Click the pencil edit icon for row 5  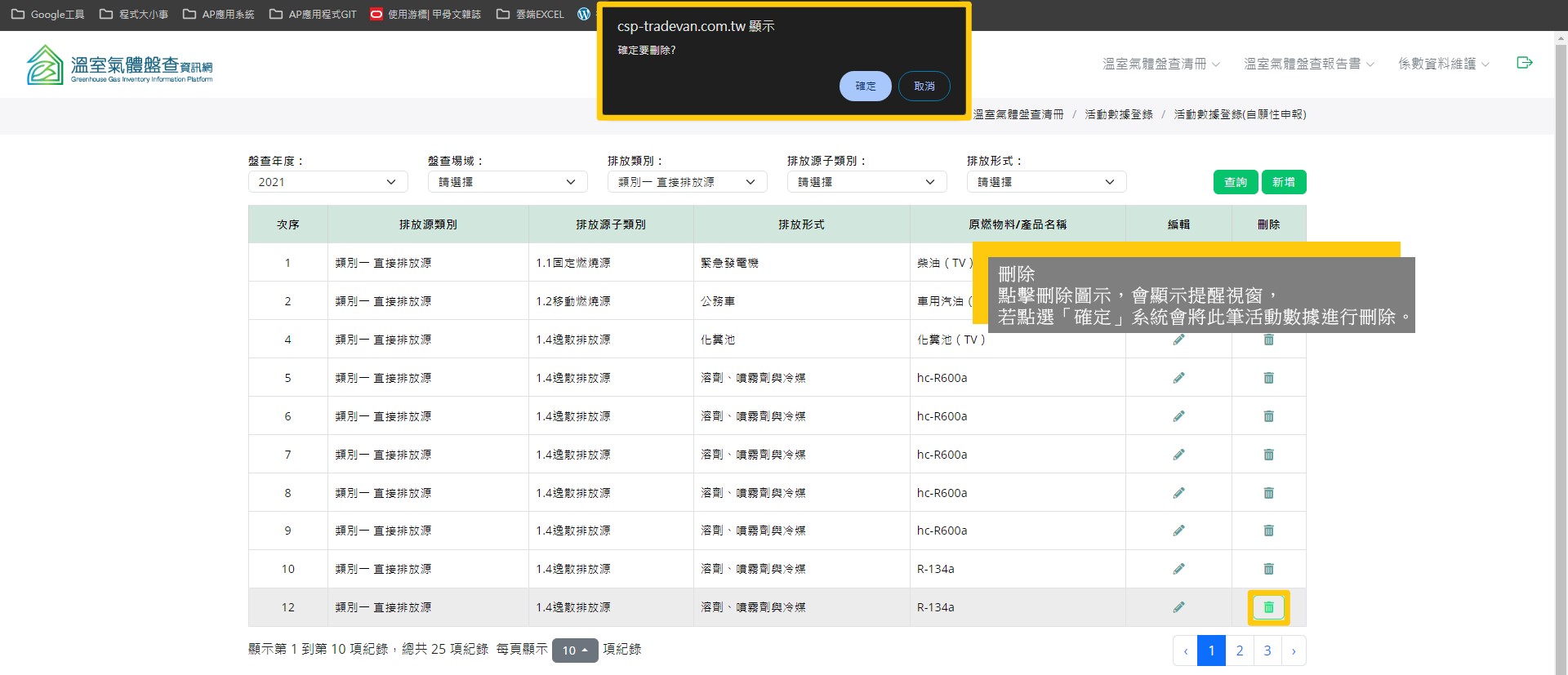1178,378
